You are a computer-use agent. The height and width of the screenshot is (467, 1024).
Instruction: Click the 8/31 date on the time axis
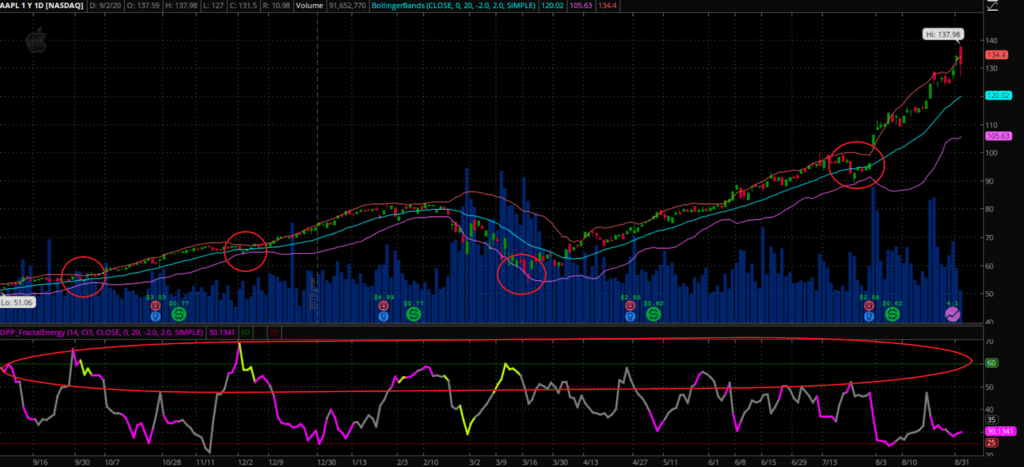pyautogui.click(x=961, y=461)
